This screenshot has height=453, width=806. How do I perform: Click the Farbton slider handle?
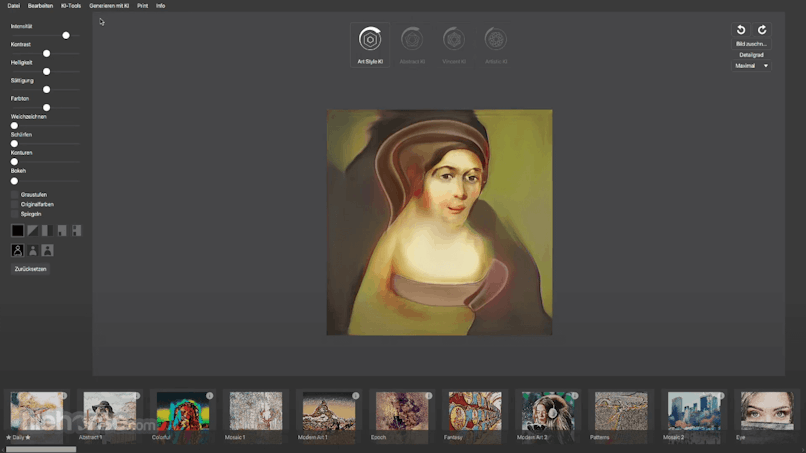[46, 107]
